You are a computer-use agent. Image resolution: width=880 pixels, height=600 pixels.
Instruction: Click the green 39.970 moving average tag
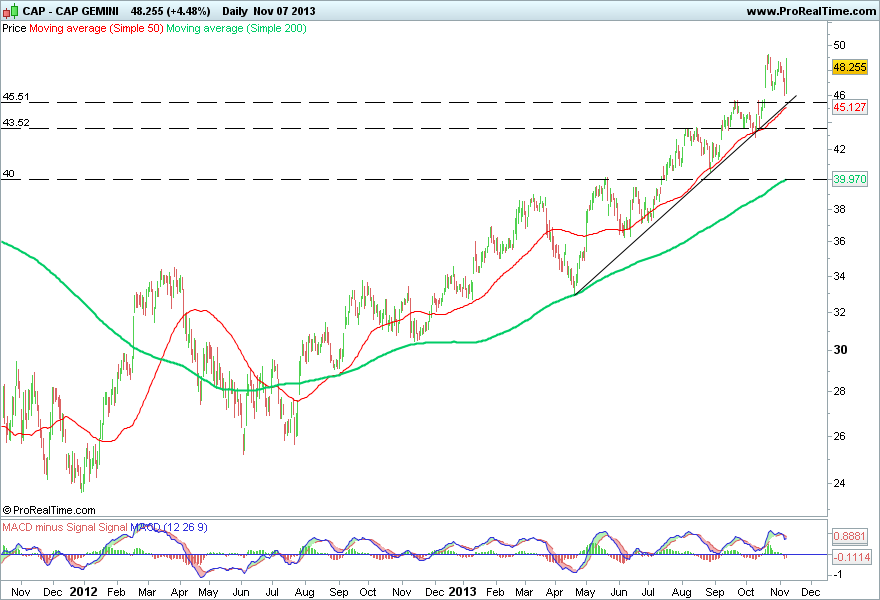click(850, 179)
